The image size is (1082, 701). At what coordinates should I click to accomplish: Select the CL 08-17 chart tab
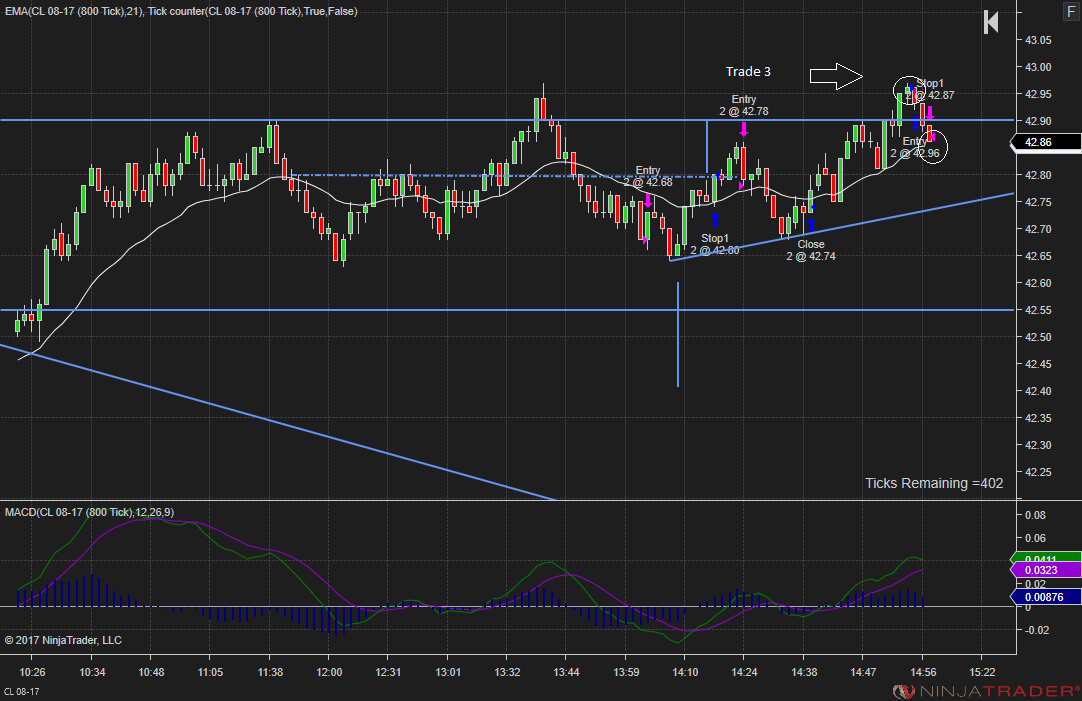click(21, 691)
